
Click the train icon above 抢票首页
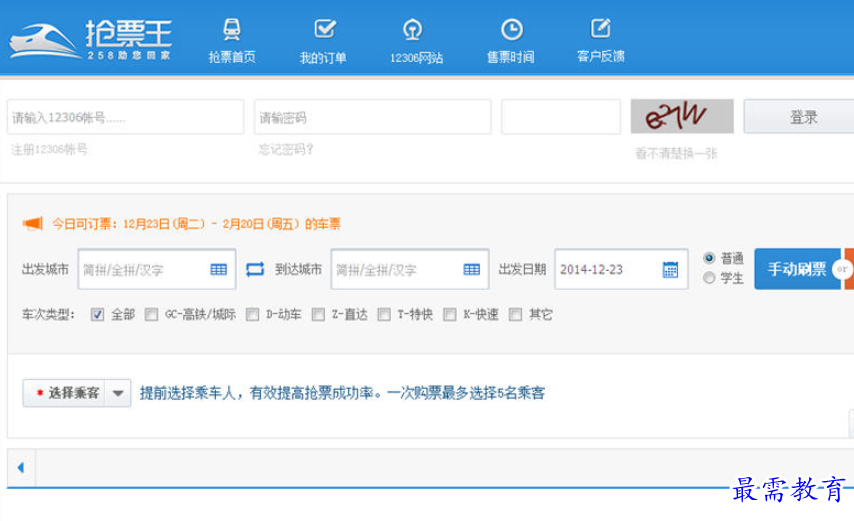(x=232, y=29)
